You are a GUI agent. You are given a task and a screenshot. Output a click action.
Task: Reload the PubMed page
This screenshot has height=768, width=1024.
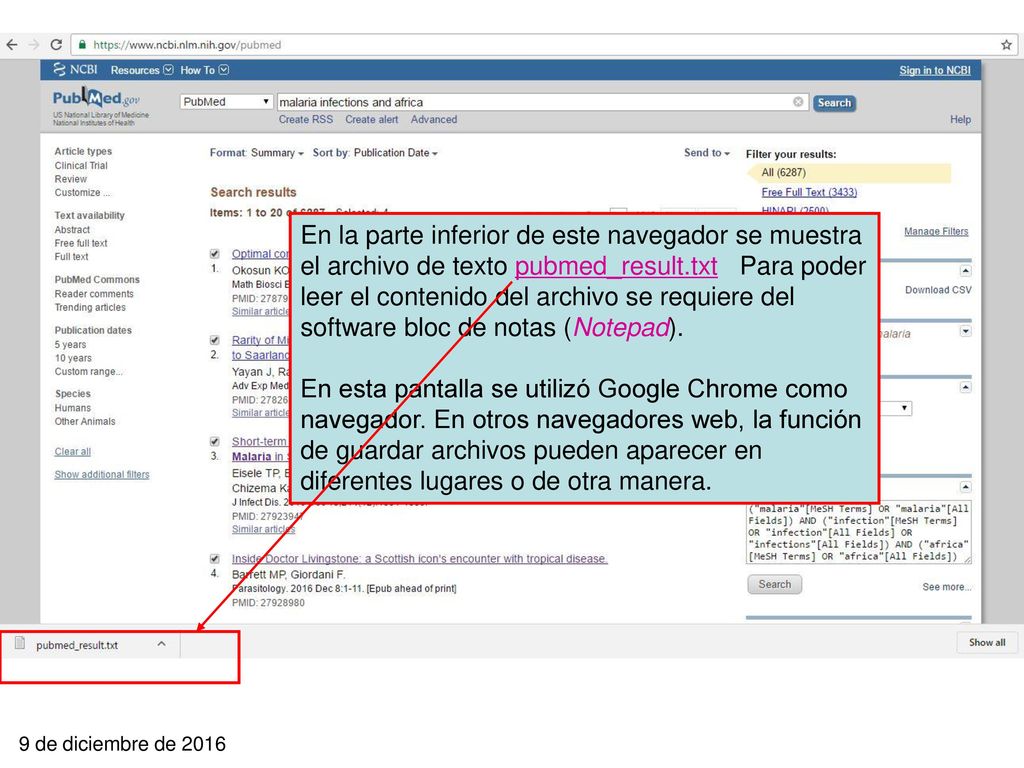[56, 44]
